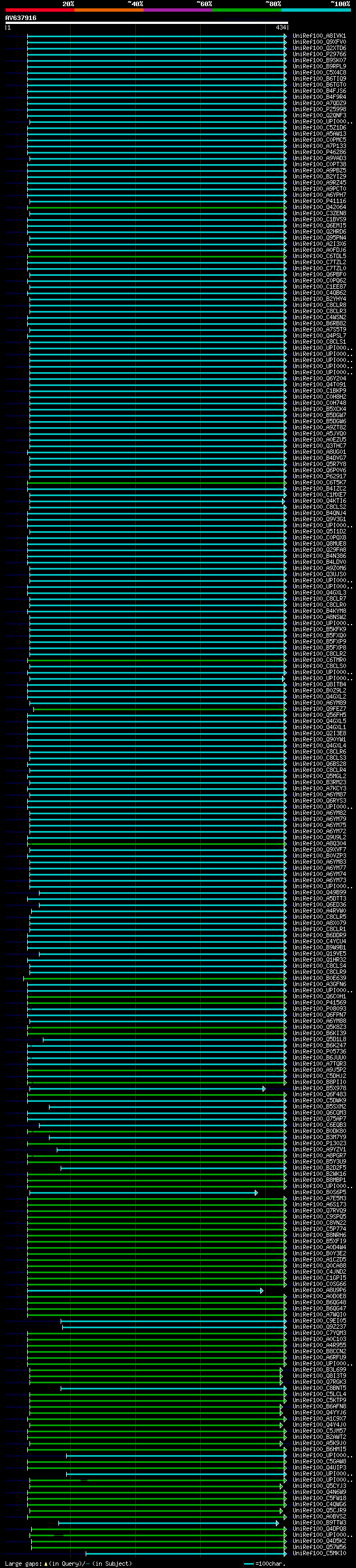Click hit label UniRef100_Q4PSL7
Screen dimensions: 356x1568
[319, 335]
